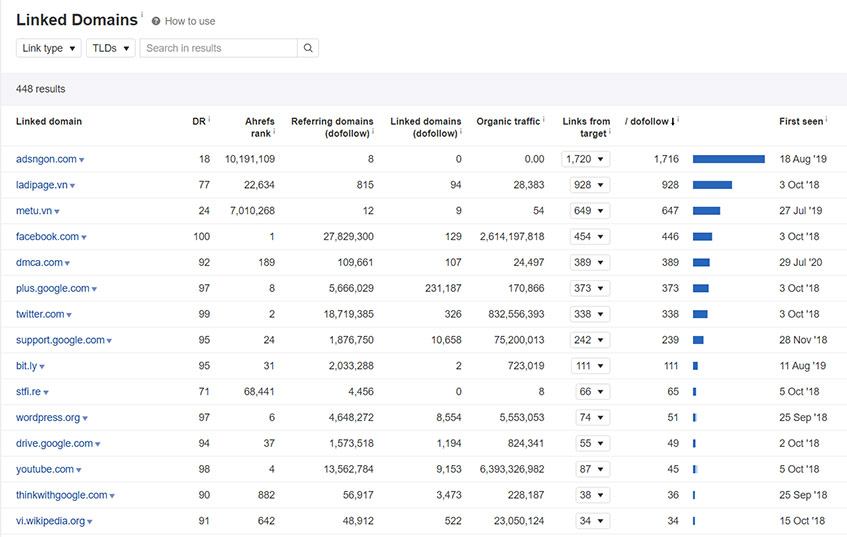Expand the 454 links dropdown for facebook.com

590,237
